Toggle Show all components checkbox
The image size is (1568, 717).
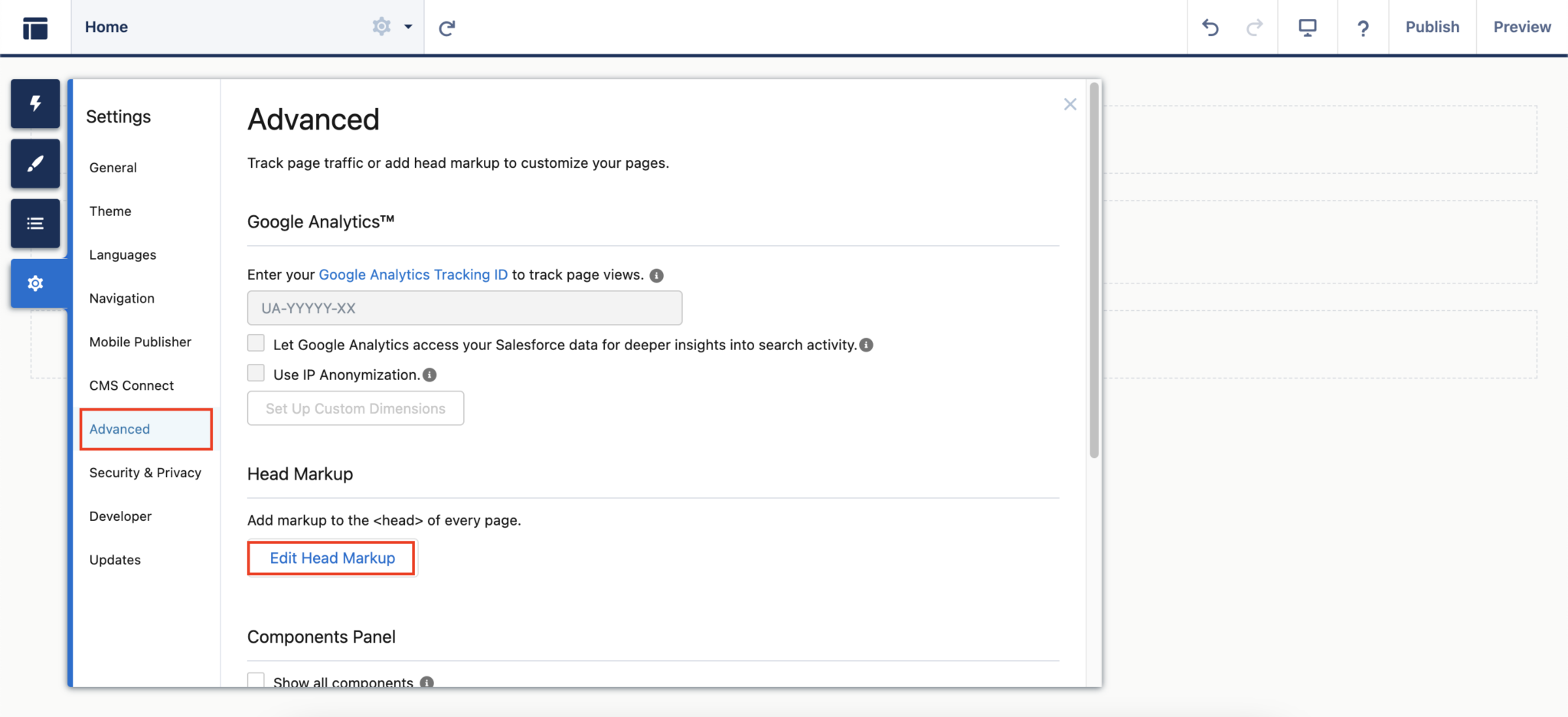256,680
